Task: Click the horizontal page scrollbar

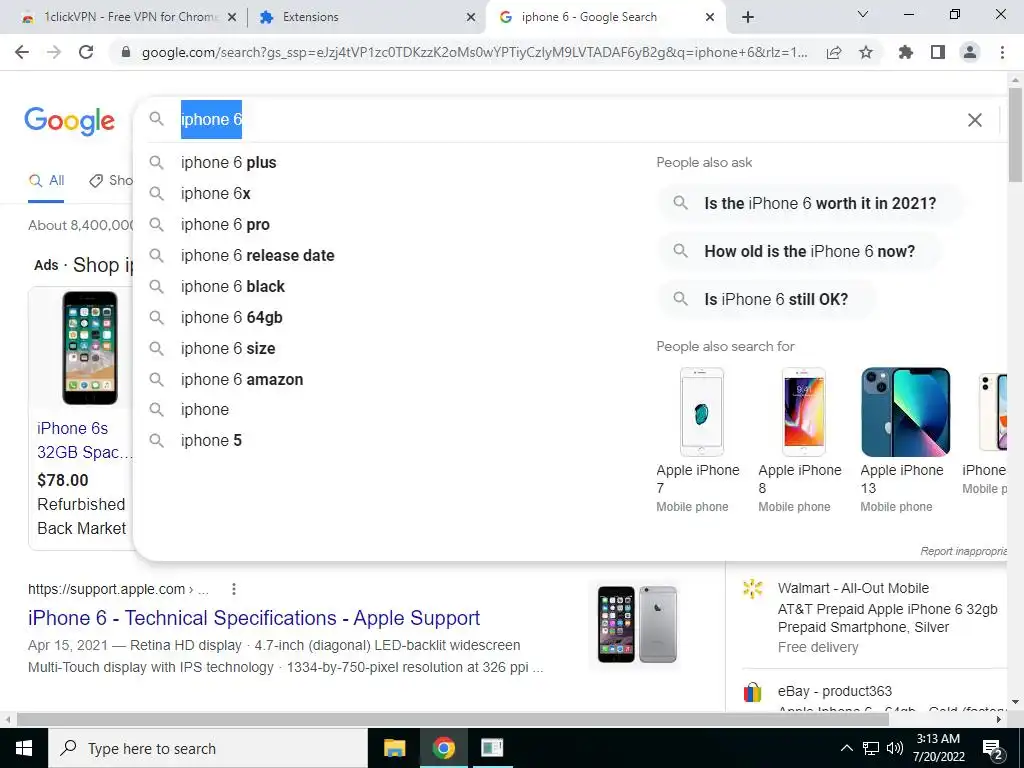Action: [452, 719]
